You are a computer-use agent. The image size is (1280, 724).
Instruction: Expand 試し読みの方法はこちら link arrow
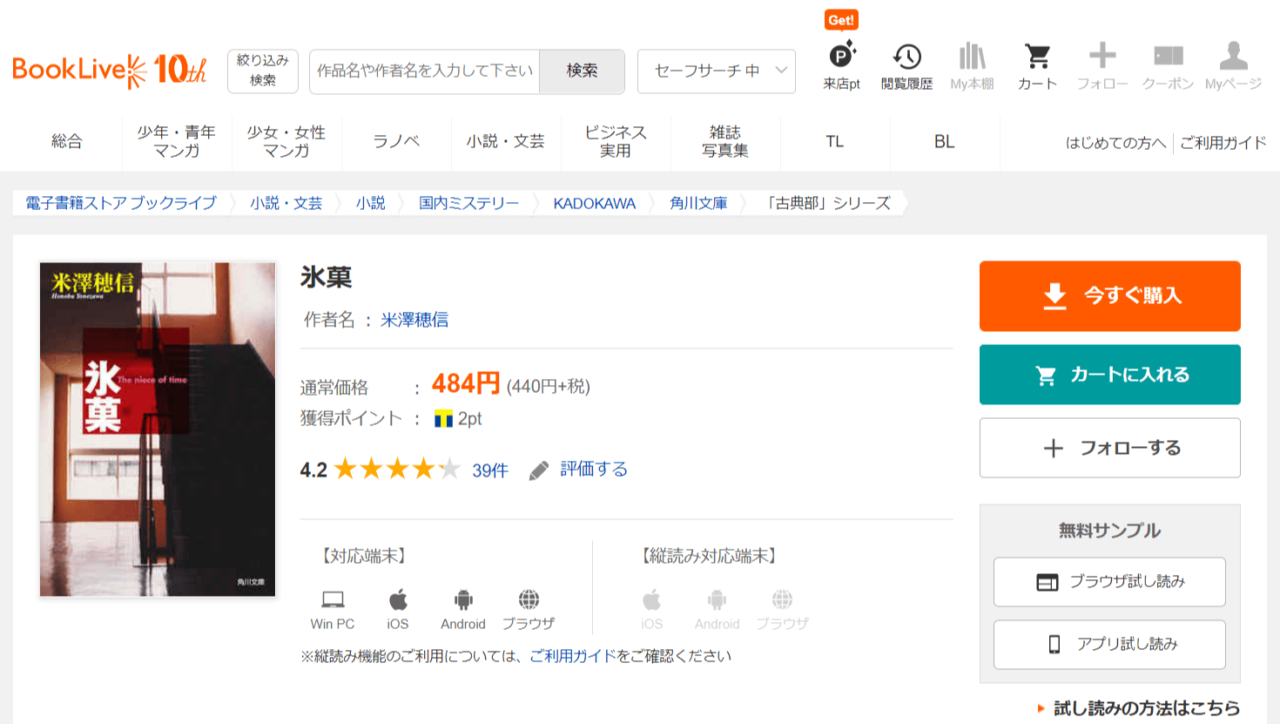[x=1041, y=708]
